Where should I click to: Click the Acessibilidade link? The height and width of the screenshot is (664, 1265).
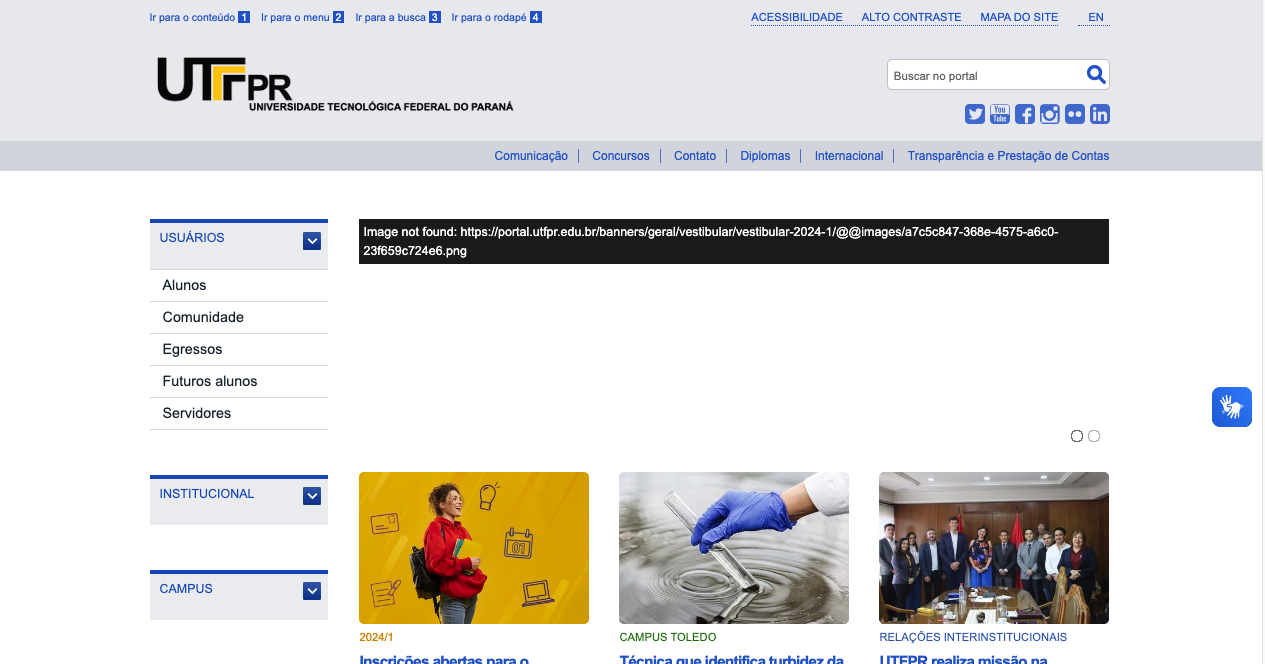click(797, 17)
